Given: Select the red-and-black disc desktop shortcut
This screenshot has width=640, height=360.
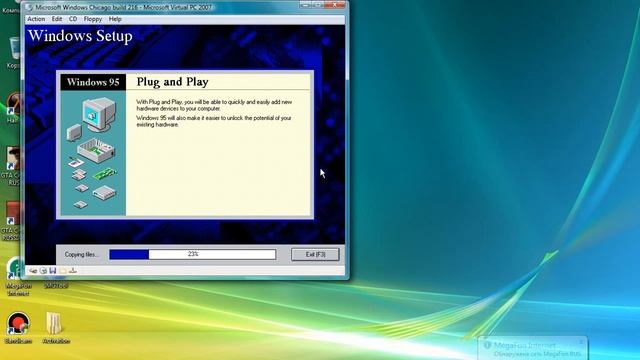Looking at the screenshot, I should tap(18, 327).
